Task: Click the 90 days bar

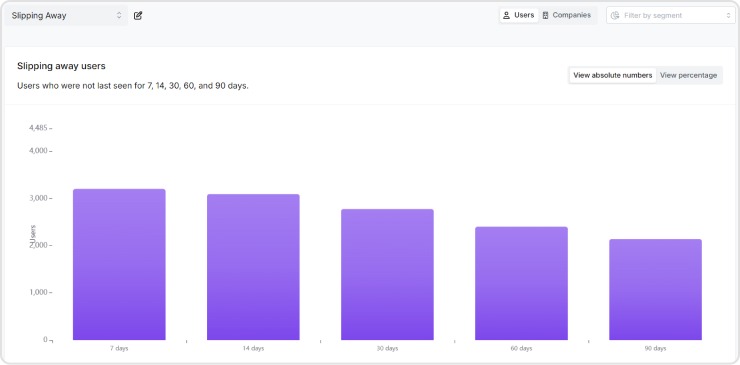Action: (655, 289)
